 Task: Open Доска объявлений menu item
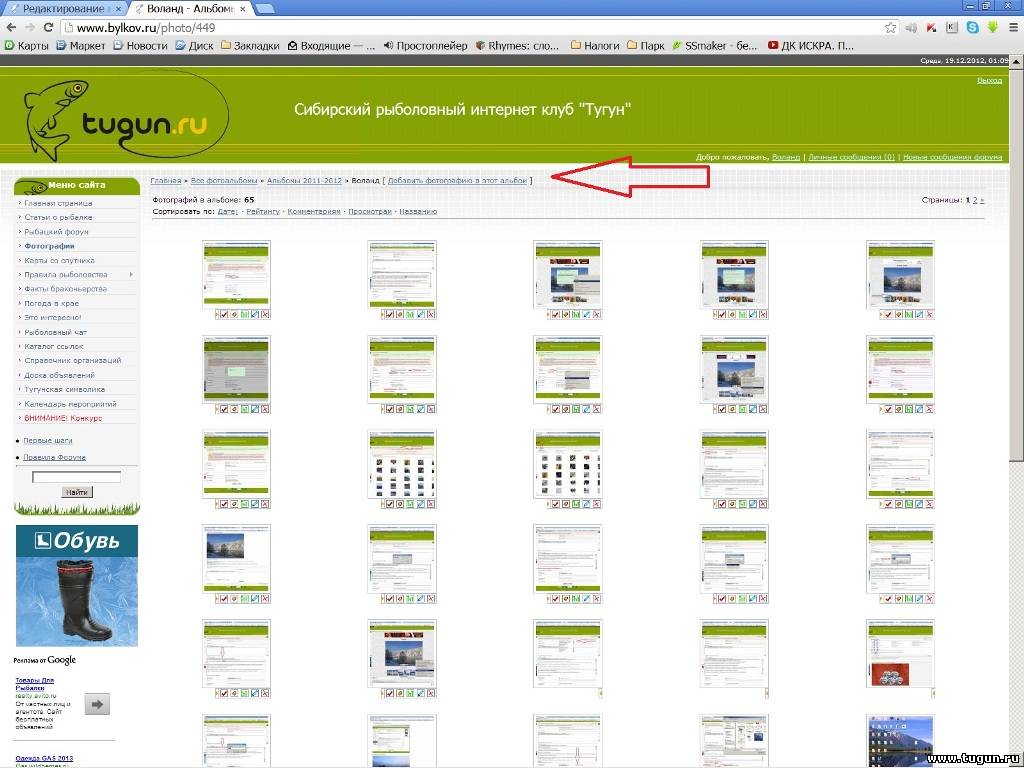[59, 376]
